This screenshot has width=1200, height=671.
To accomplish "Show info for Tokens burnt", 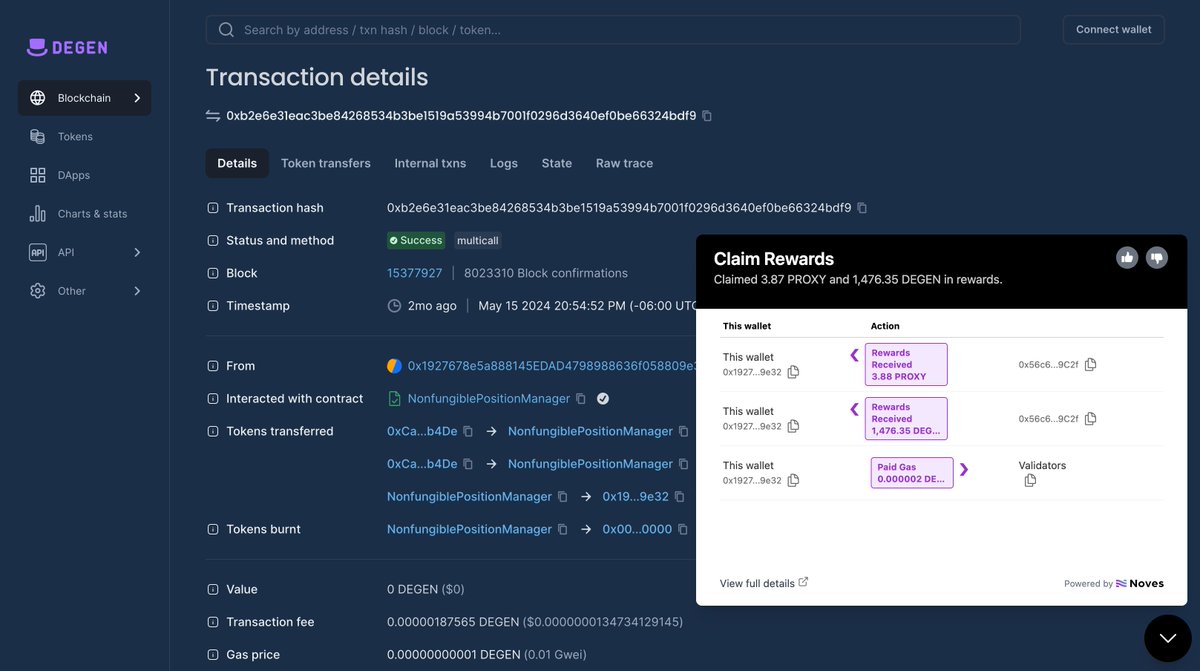I will pos(212,529).
